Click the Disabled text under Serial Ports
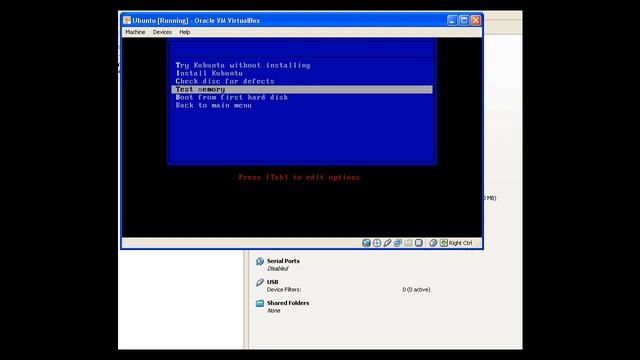 pos(278,269)
